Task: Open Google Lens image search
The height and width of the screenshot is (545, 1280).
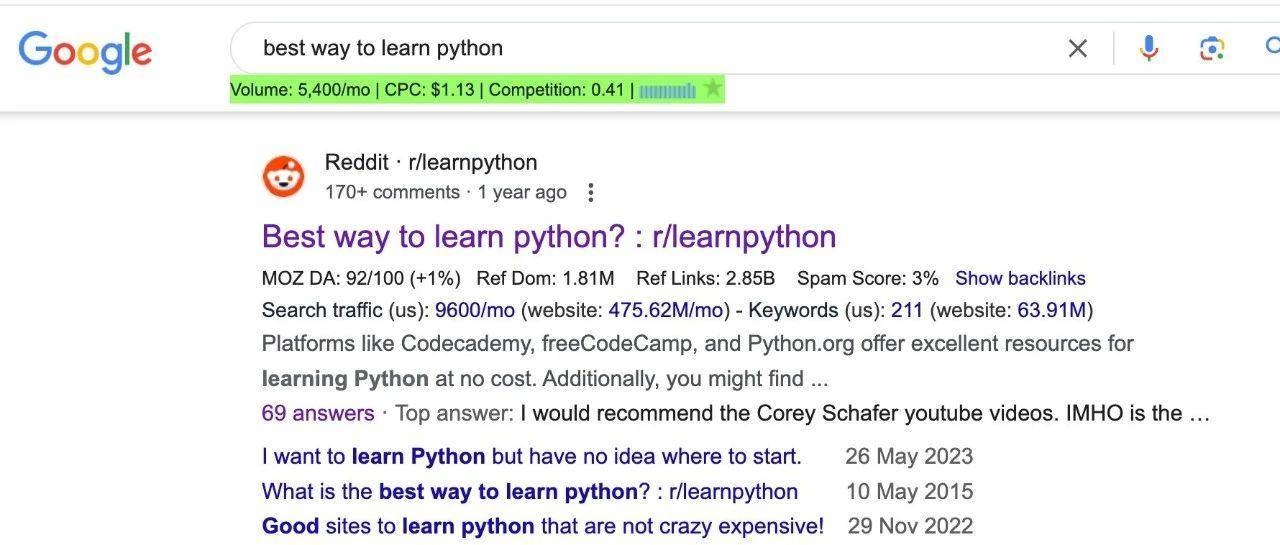Action: (1212, 48)
